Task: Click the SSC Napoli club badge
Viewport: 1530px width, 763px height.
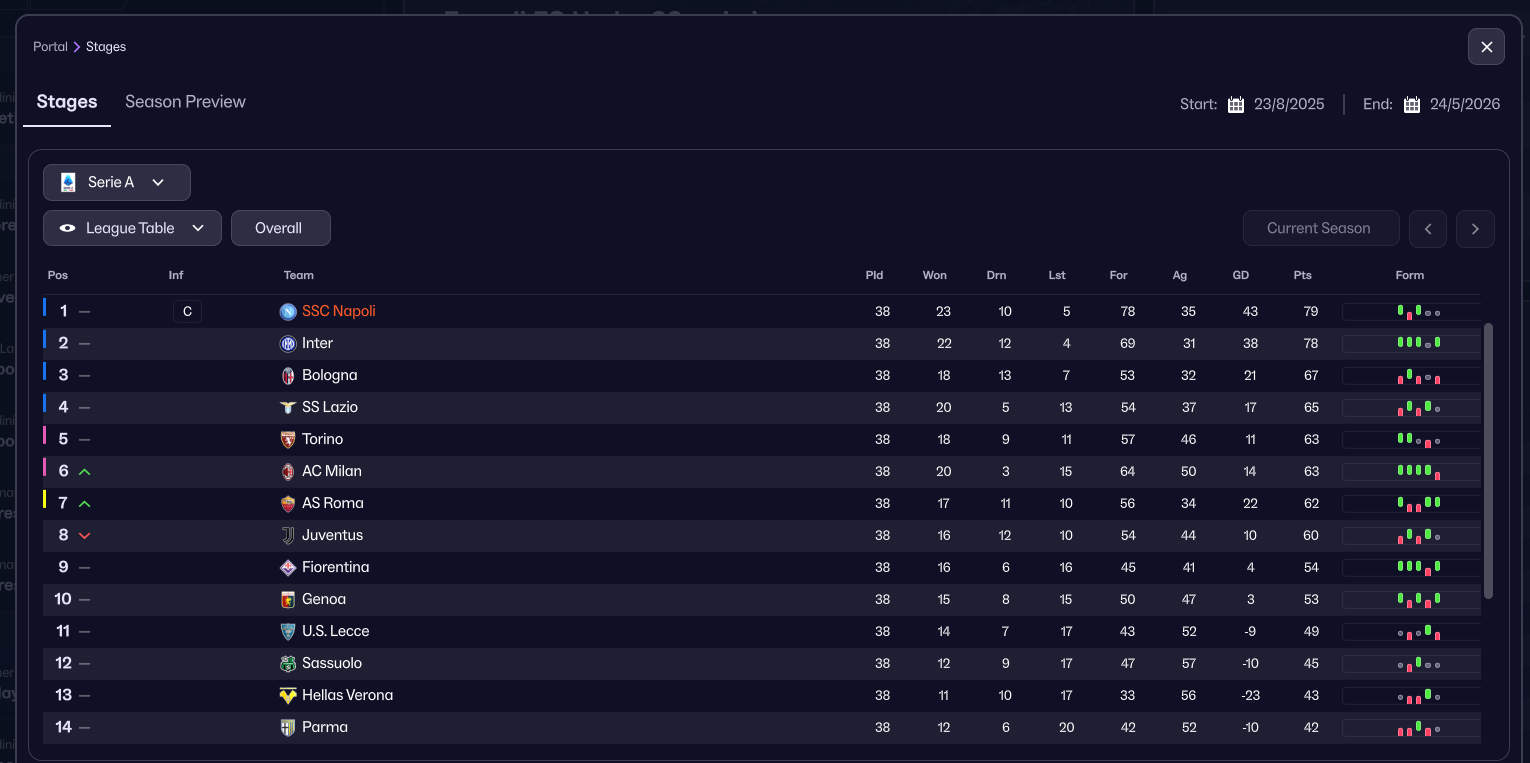Action: (x=288, y=311)
